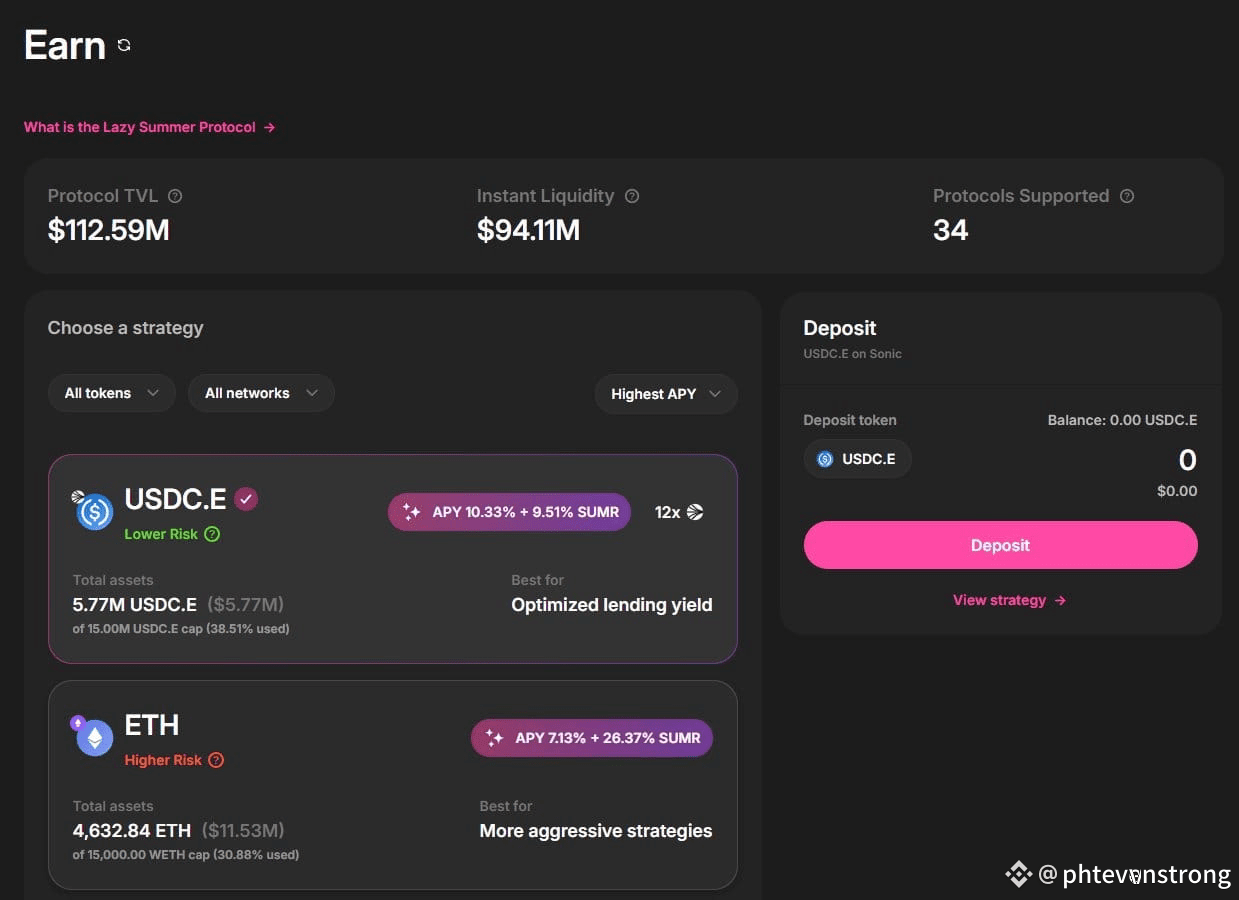Click the arrow after Lazy Summer Protocol link

coord(269,127)
